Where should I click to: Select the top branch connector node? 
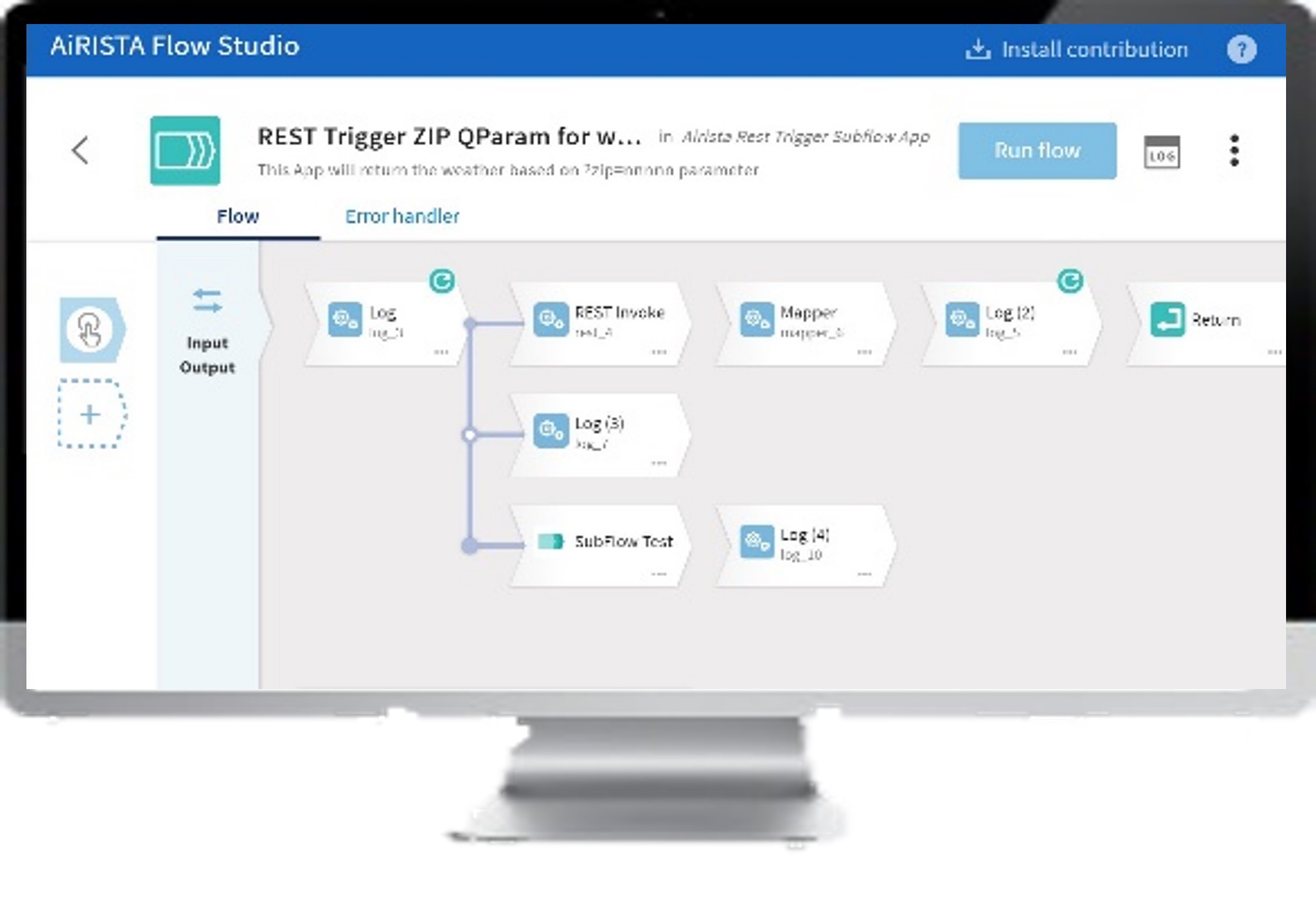pyautogui.click(x=470, y=323)
